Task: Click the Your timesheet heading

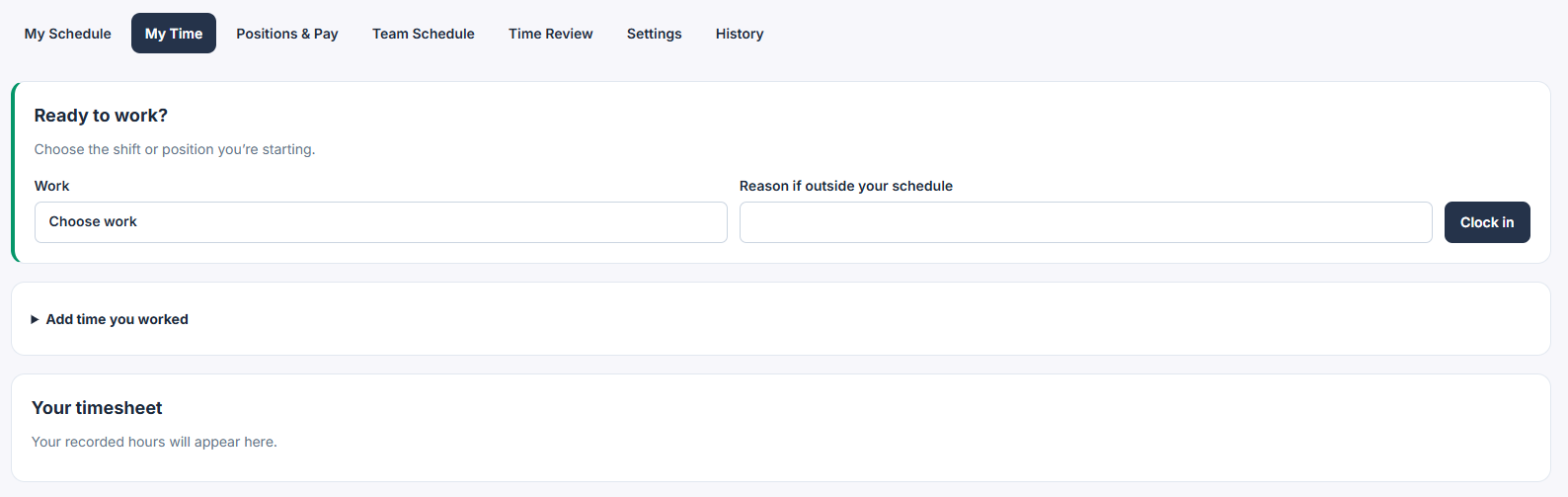Action: click(97, 407)
